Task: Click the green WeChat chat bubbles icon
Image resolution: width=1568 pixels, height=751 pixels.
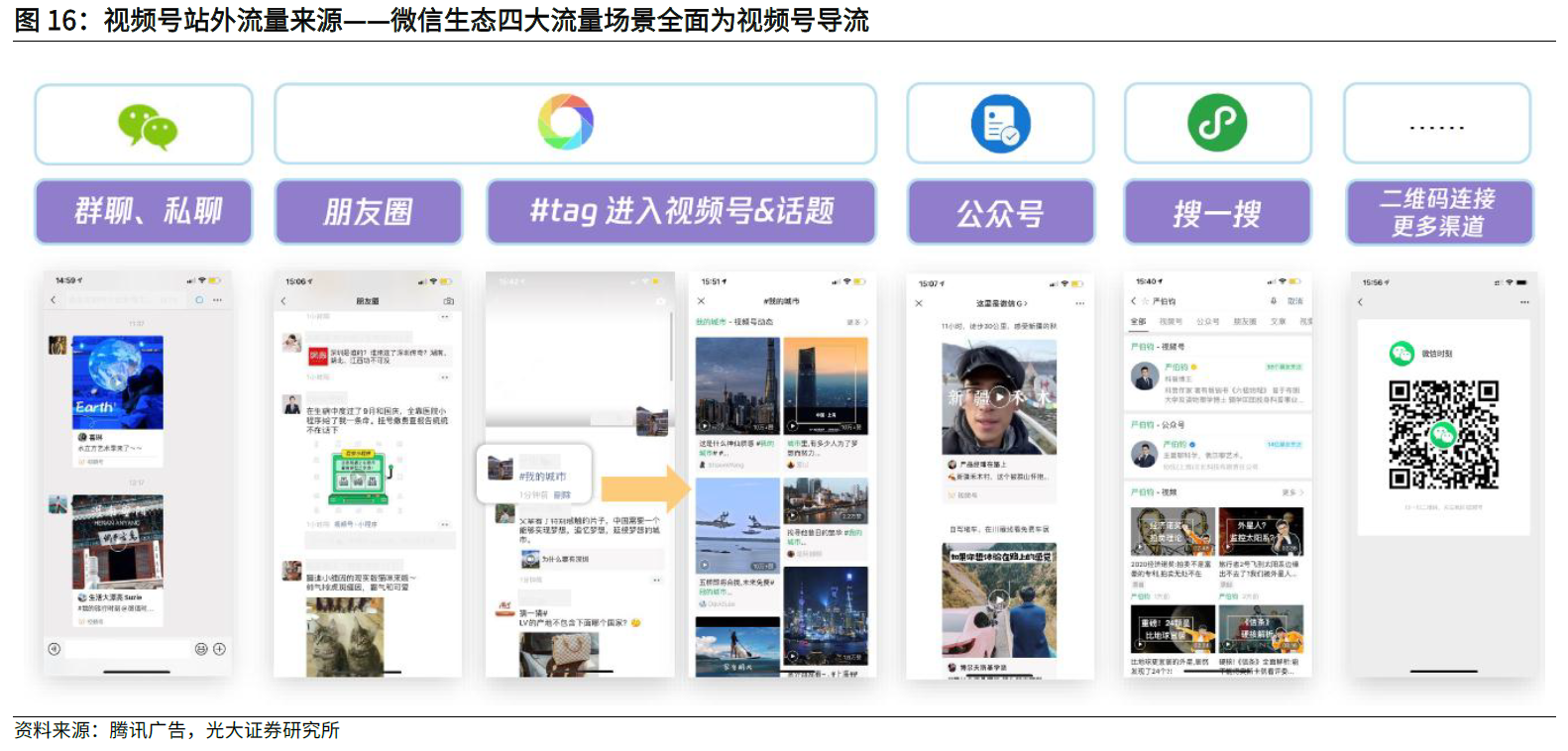Action: click(x=147, y=126)
